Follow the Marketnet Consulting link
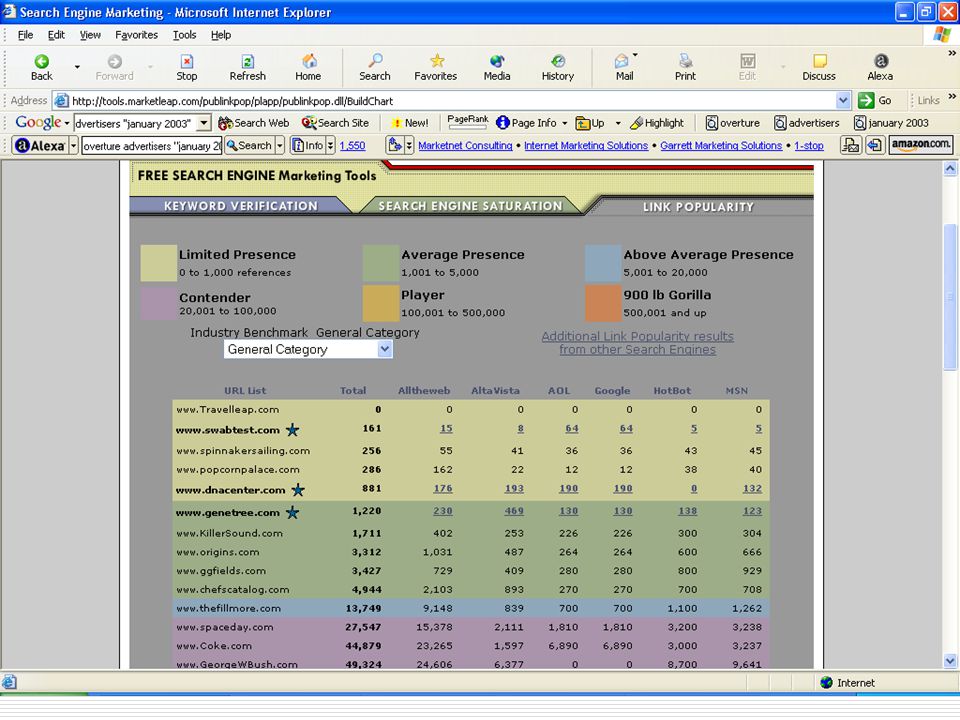This screenshot has width=960, height=720. pyautogui.click(x=465, y=146)
